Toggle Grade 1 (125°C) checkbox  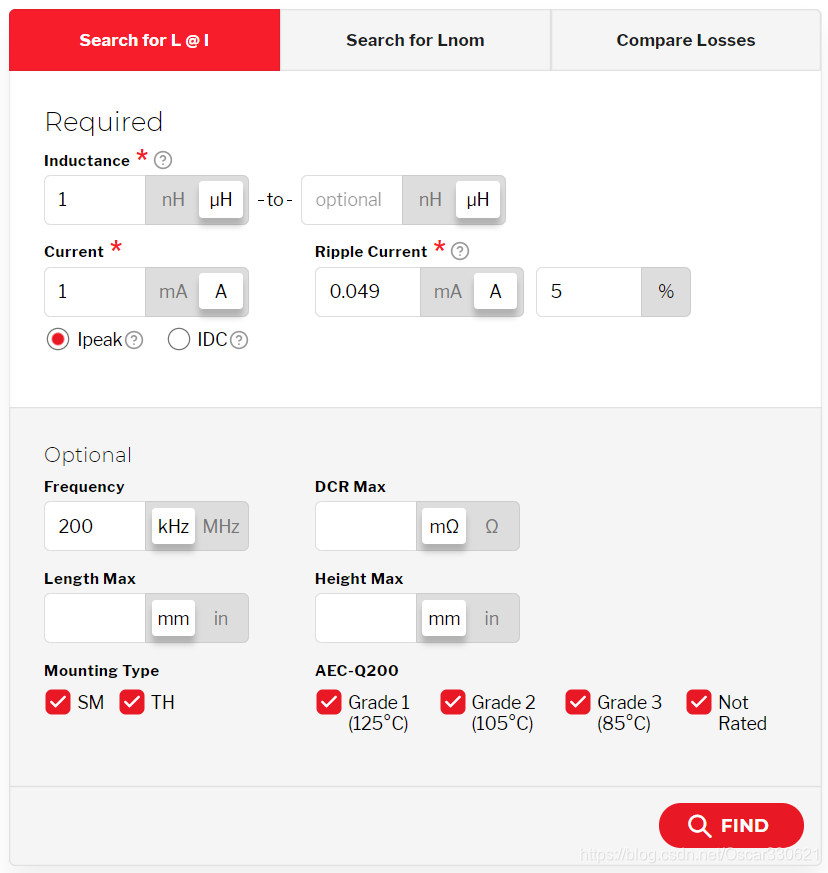tap(329, 702)
